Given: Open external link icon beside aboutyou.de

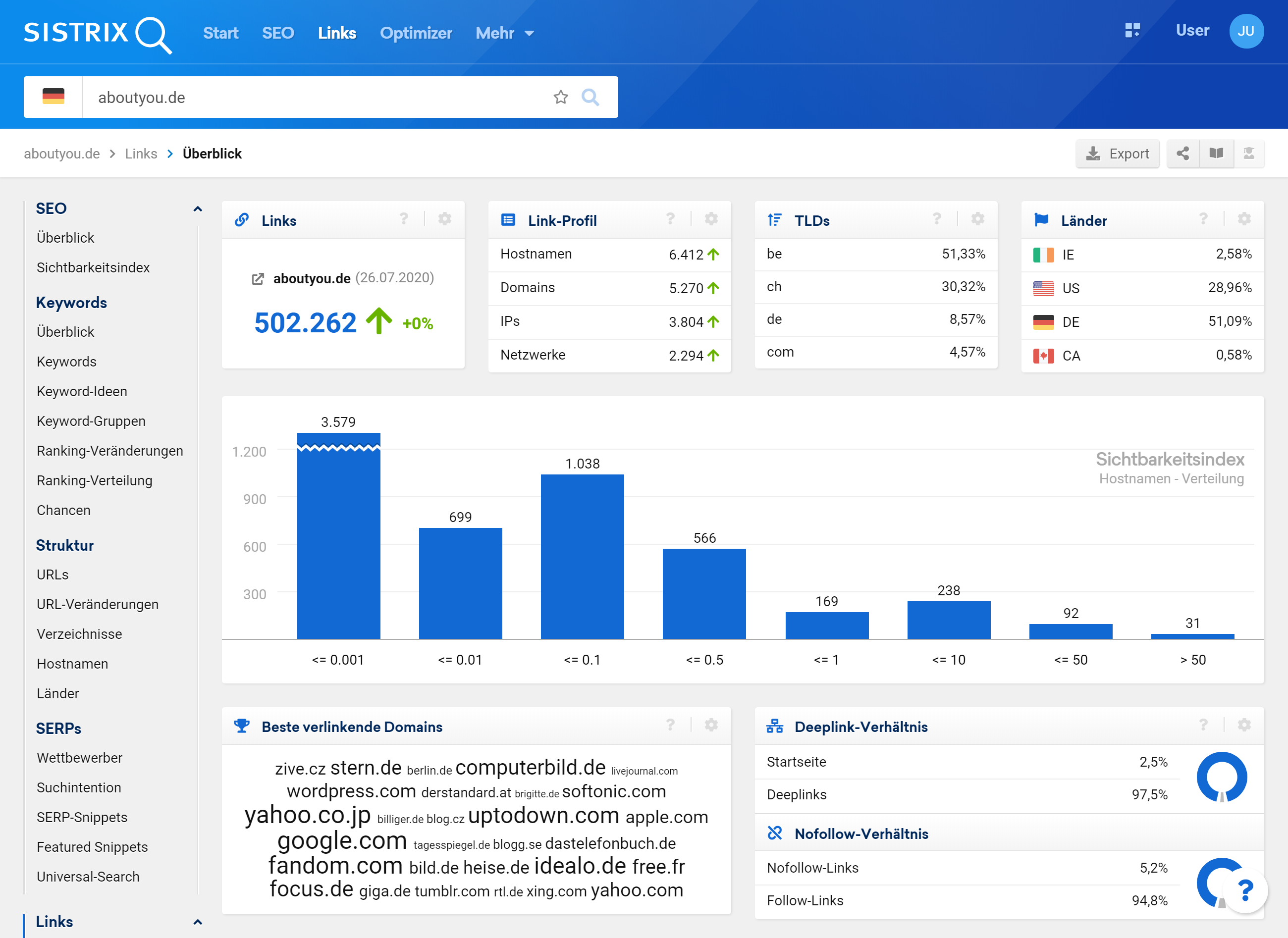Looking at the screenshot, I should point(258,279).
